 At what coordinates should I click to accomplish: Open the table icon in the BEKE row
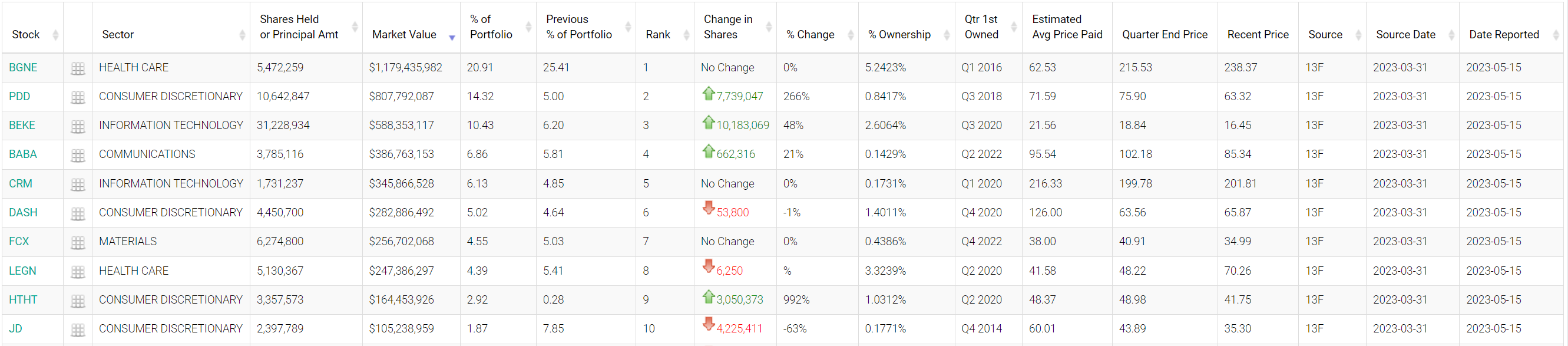coord(78,126)
